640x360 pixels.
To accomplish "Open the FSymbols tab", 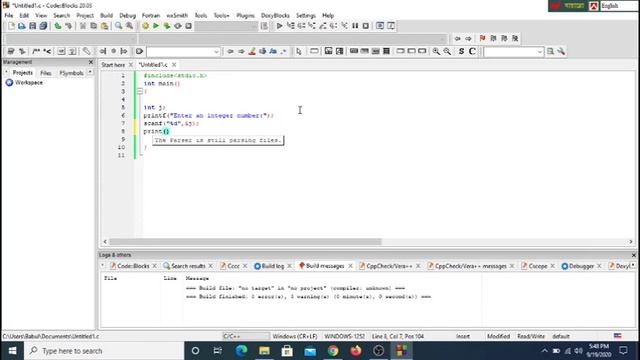I will pos(71,73).
